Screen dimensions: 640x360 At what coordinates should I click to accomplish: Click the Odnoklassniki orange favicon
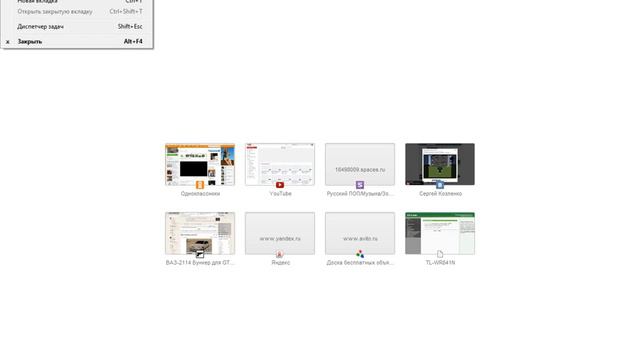click(x=200, y=185)
